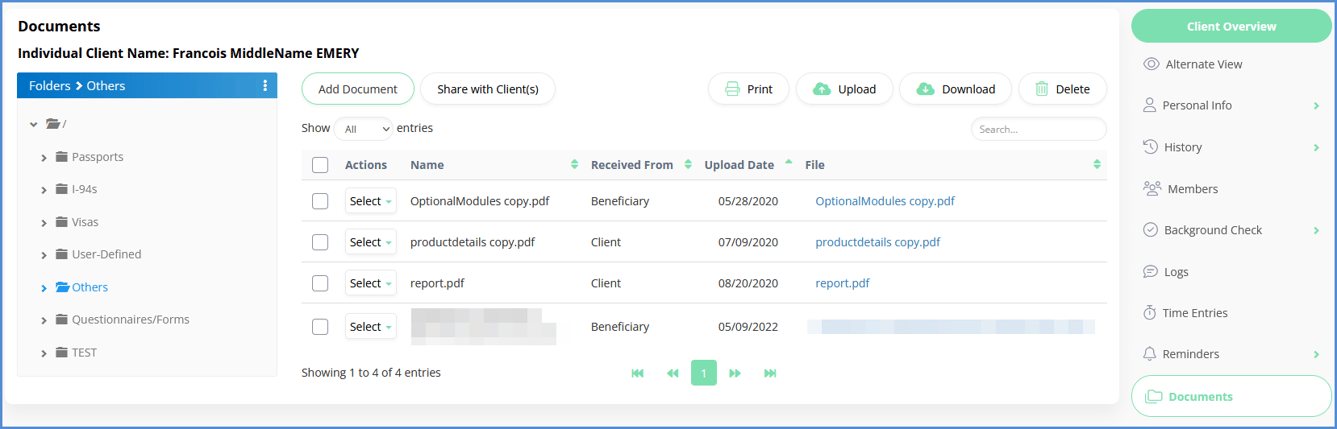
Task: Go to the last page of entries
Action: tap(770, 373)
